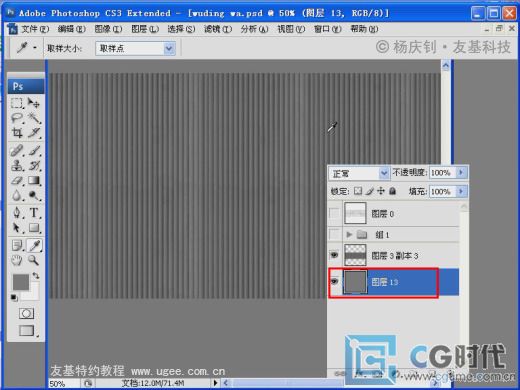520x390 pixels.
Task: Toggle Quick Mask mode
Action: (x=26, y=313)
